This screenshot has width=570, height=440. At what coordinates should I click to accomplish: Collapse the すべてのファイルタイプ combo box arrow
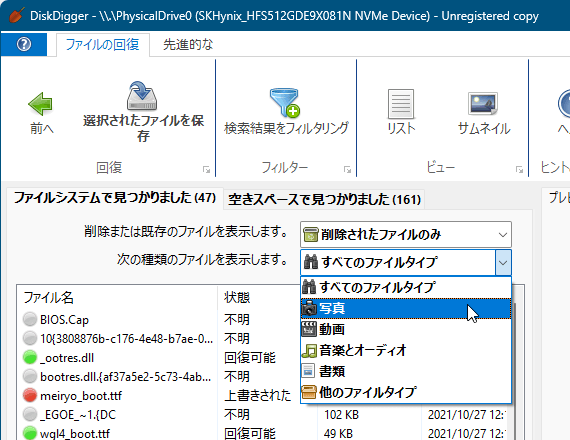pos(503,263)
